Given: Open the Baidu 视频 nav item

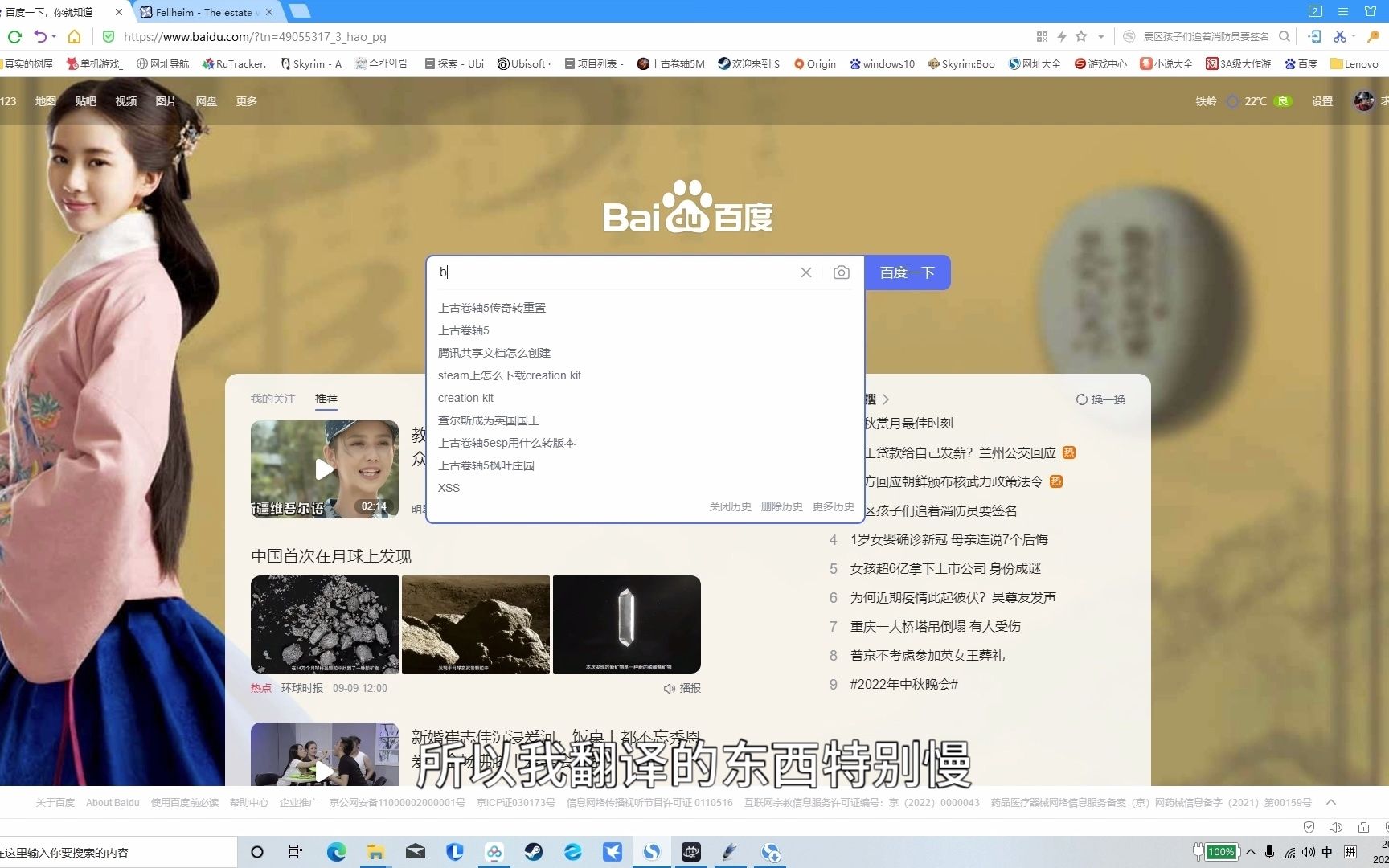Looking at the screenshot, I should click(x=125, y=100).
